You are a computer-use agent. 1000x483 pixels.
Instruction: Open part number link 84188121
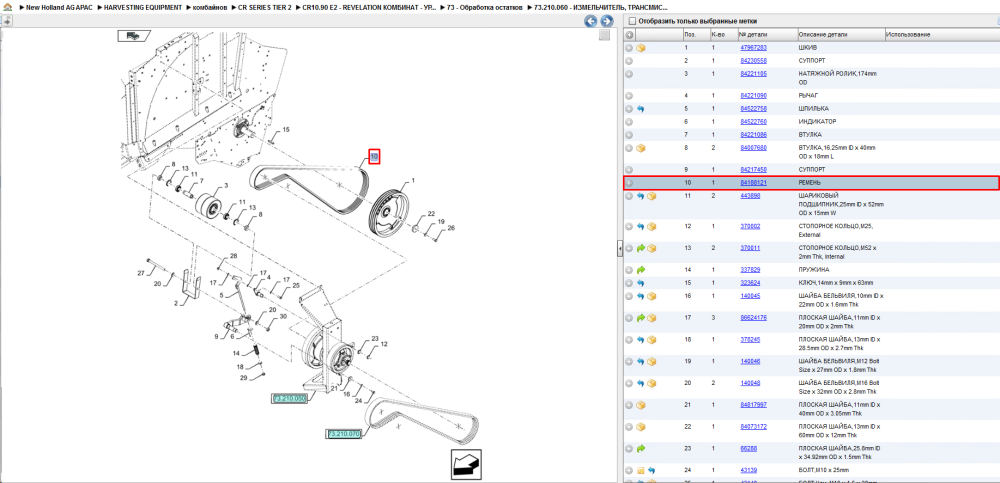(x=753, y=183)
